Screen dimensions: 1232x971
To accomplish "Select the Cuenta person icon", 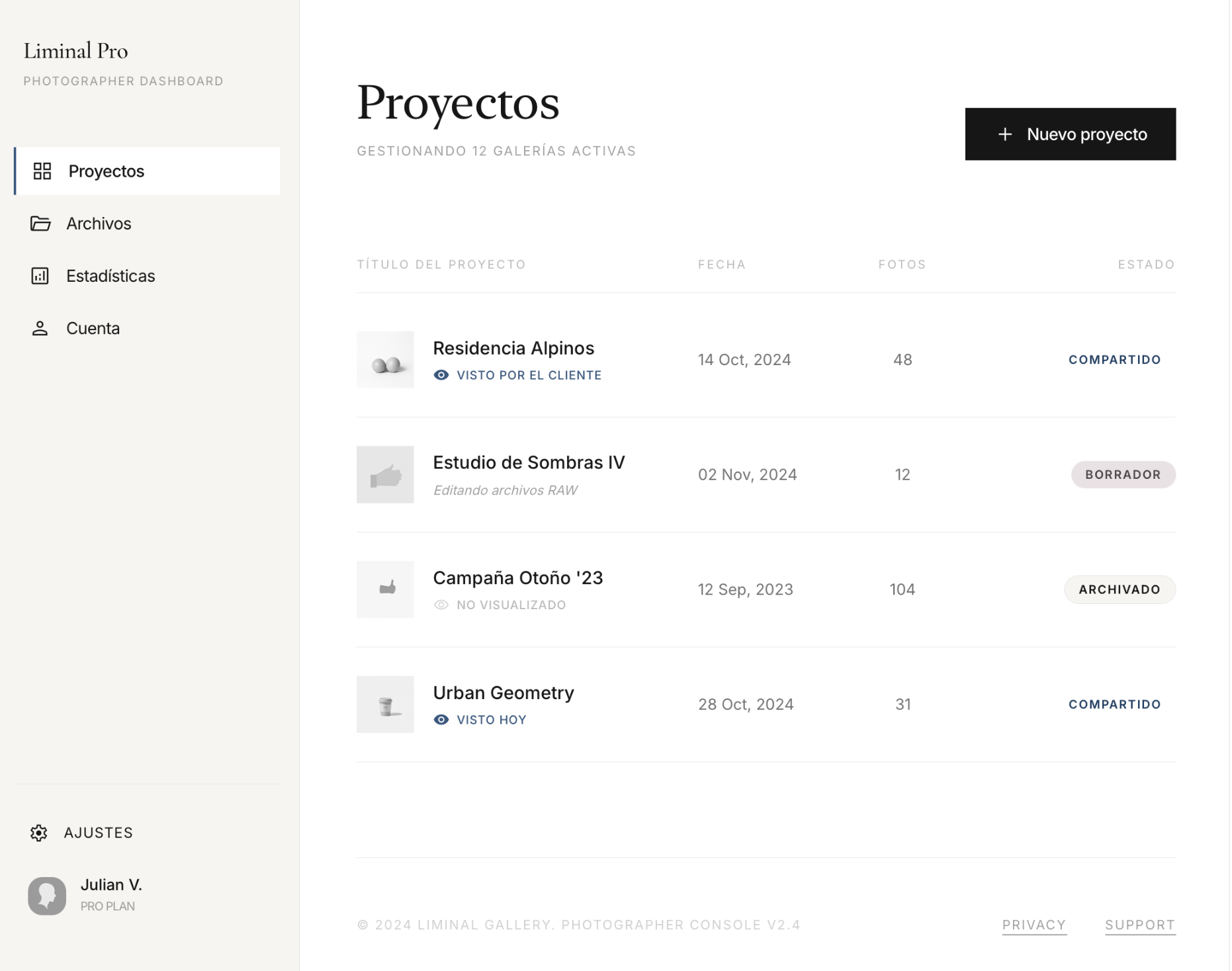I will pyautogui.click(x=40, y=327).
